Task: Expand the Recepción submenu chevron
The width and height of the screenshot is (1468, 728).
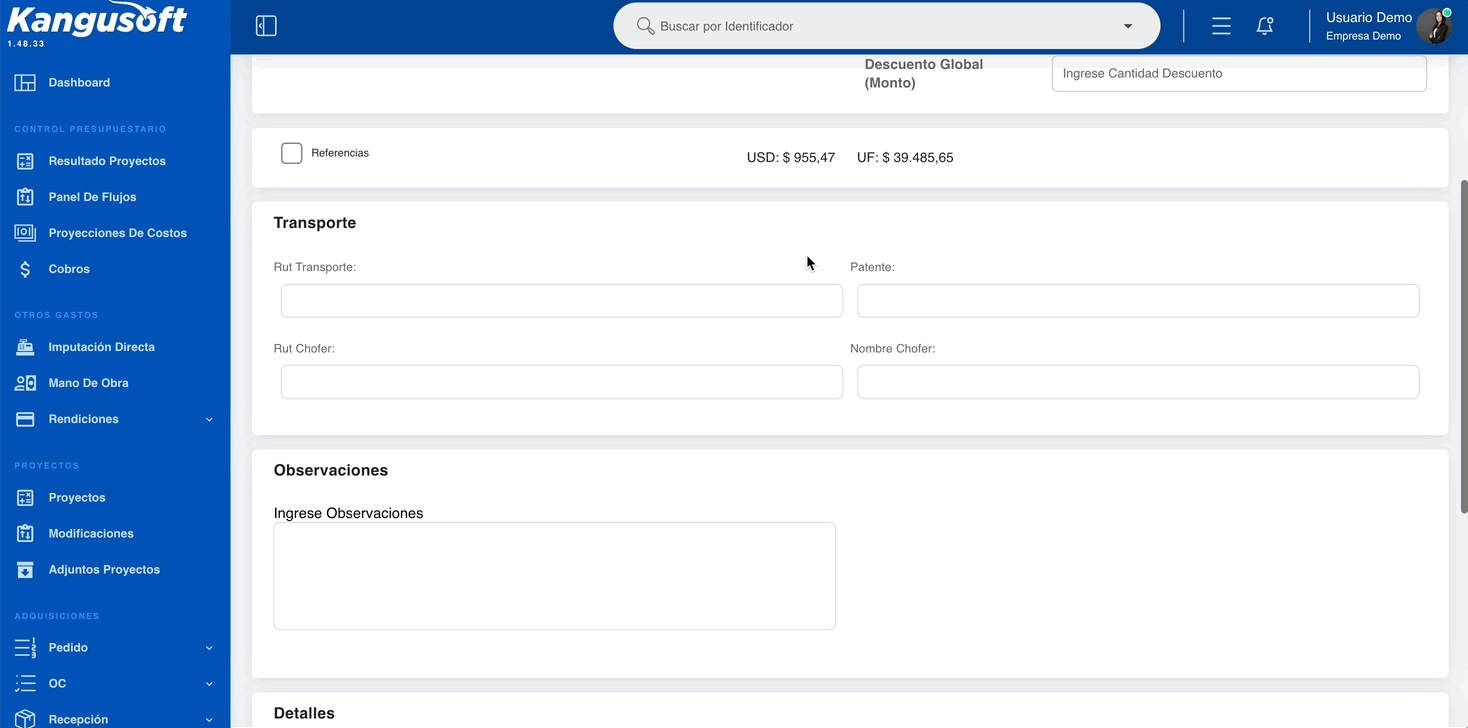Action: pyautogui.click(x=209, y=719)
